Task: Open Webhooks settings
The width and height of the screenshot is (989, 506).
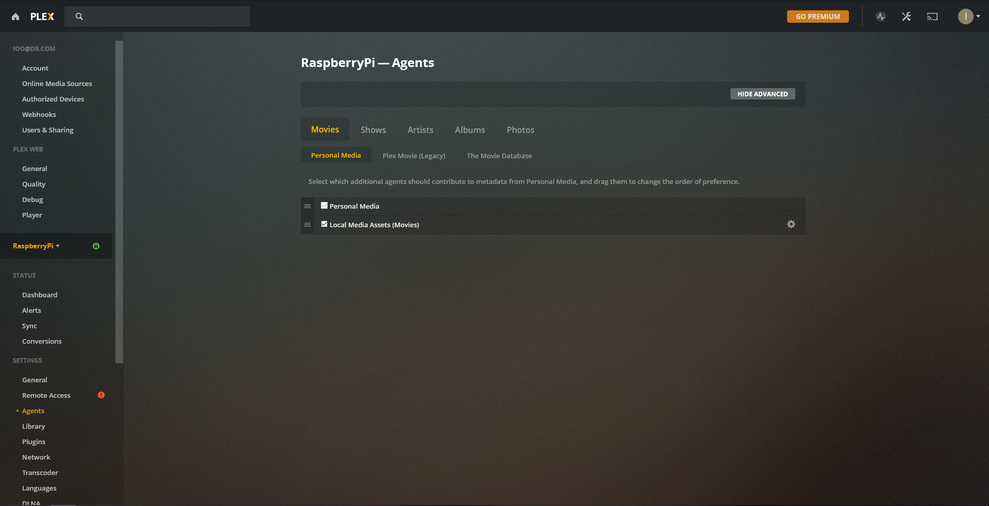Action: pos(39,114)
